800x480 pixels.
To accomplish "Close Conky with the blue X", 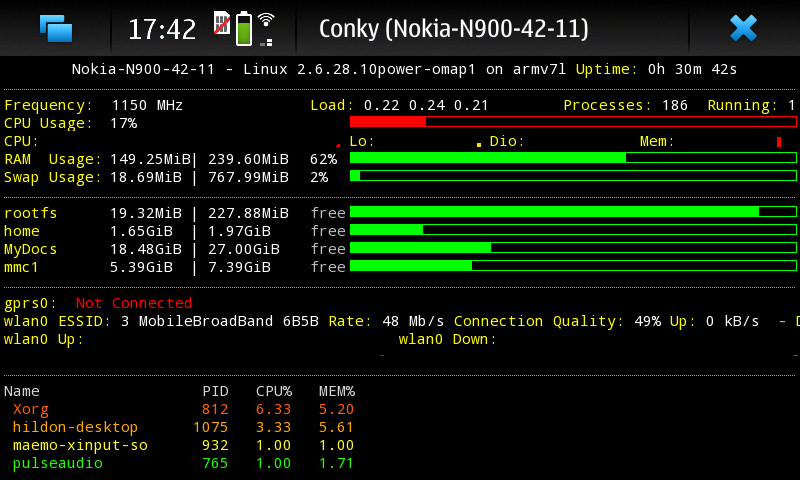I will click(x=743, y=28).
